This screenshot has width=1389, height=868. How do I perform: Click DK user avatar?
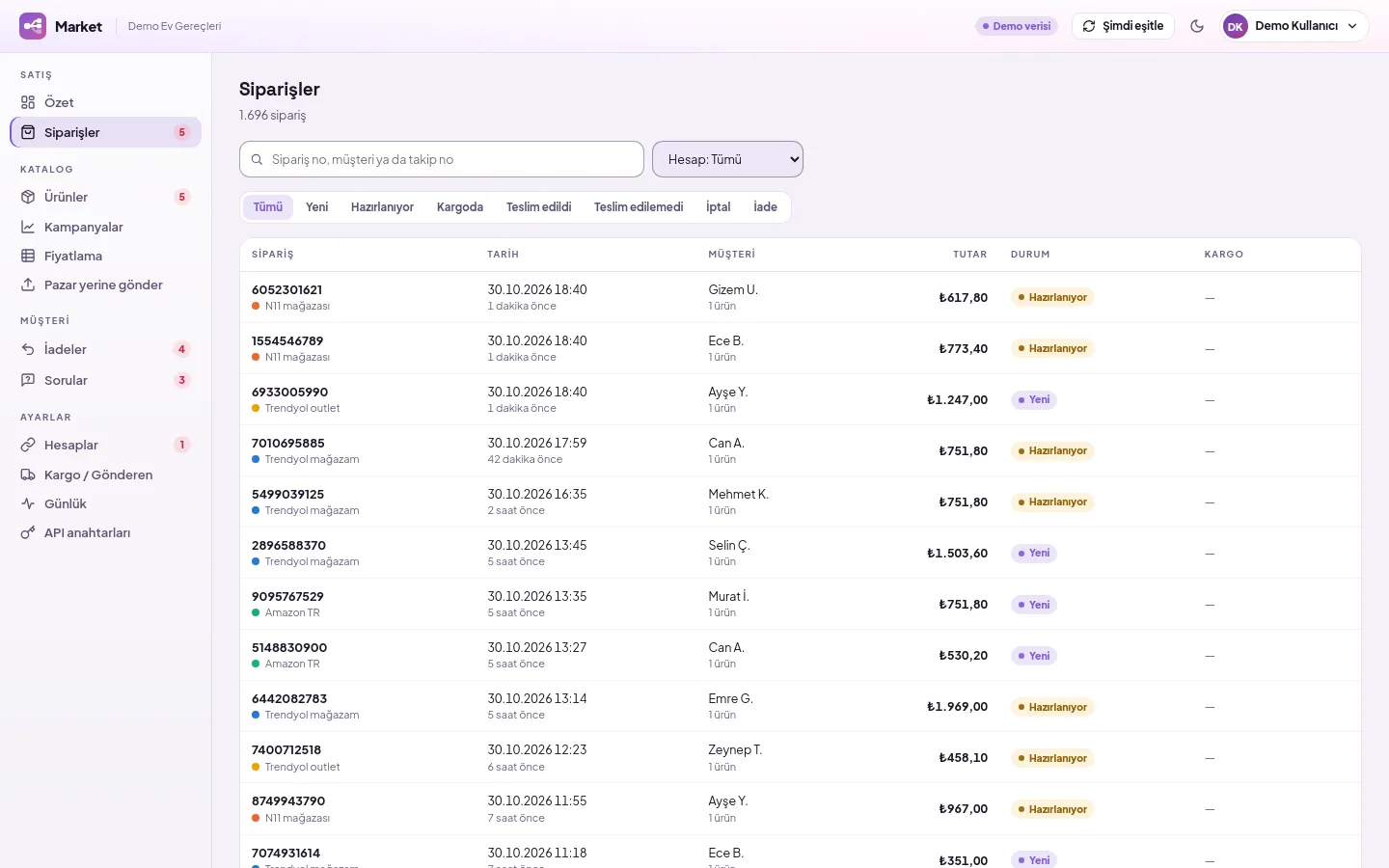(1235, 26)
